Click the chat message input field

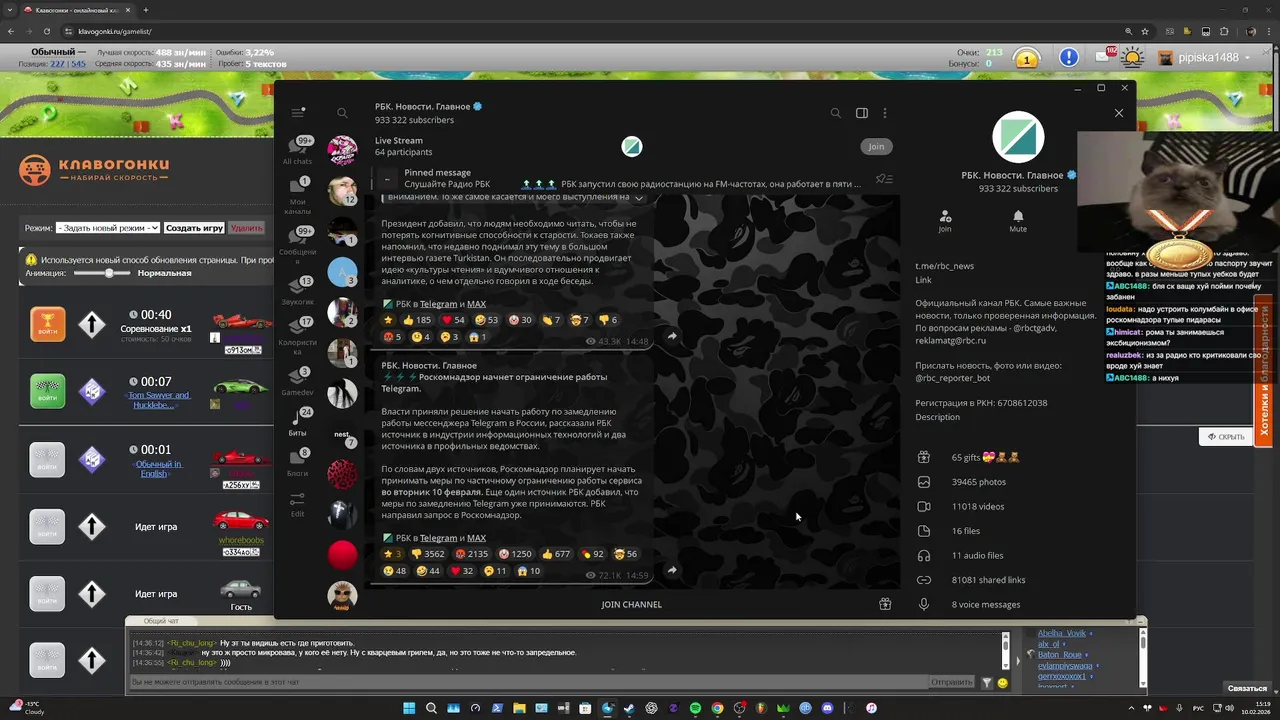click(x=528, y=682)
